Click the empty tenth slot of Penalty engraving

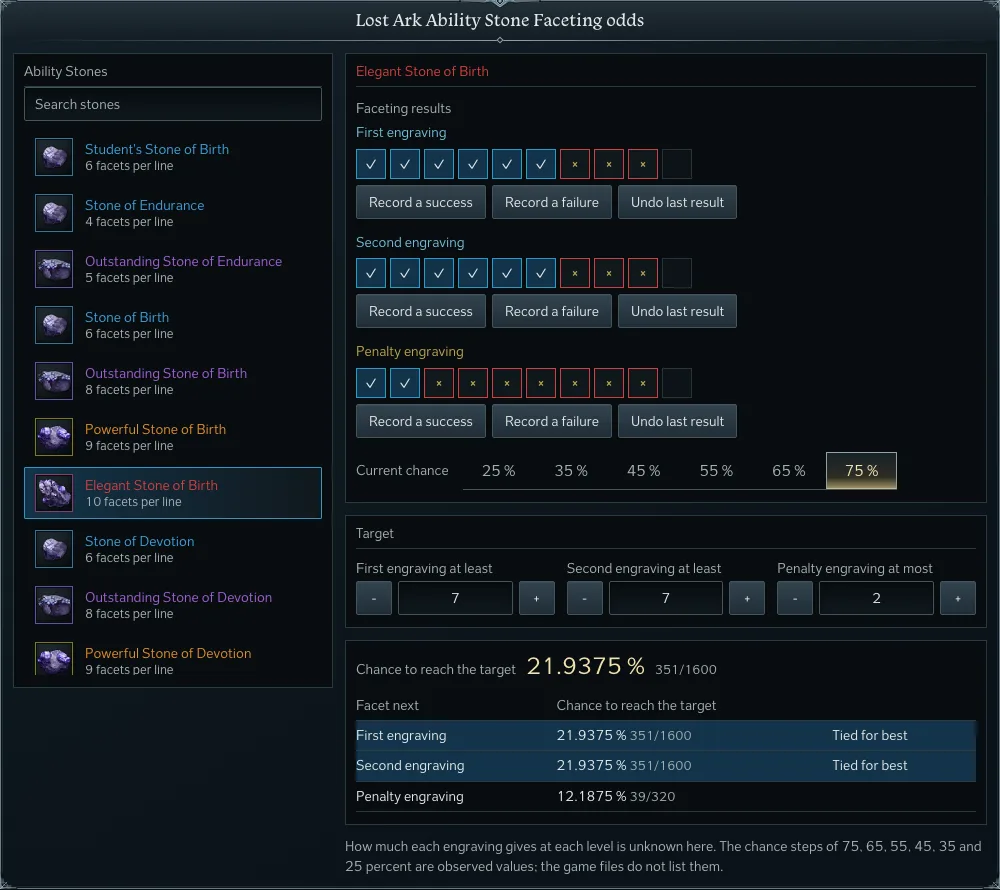[x=677, y=383]
